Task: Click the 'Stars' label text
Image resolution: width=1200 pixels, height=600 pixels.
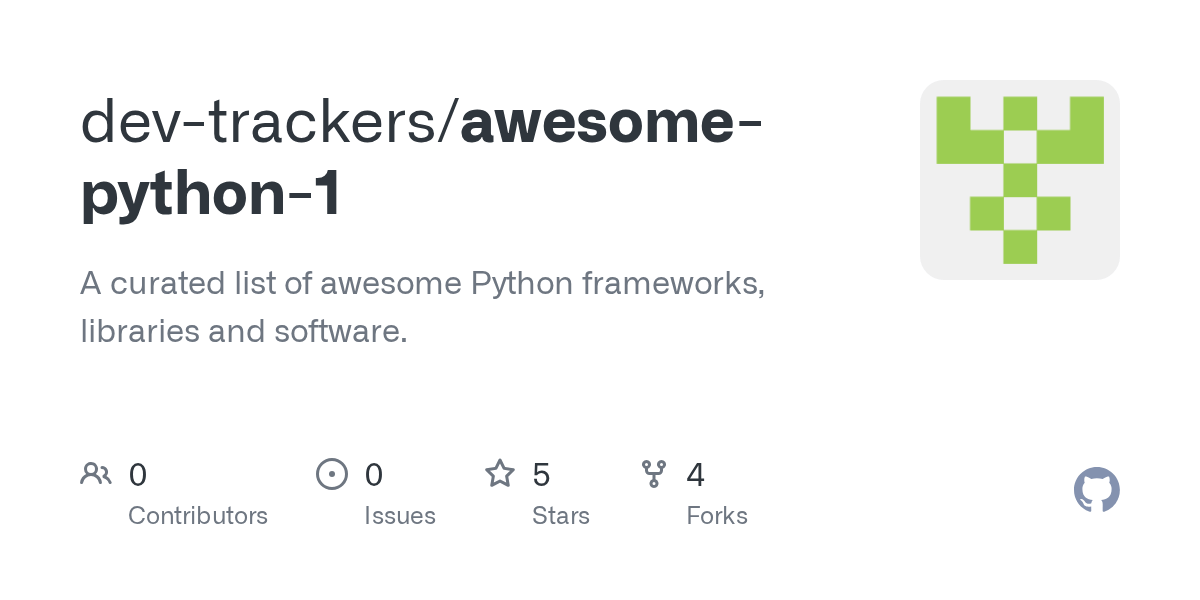Action: (x=561, y=516)
